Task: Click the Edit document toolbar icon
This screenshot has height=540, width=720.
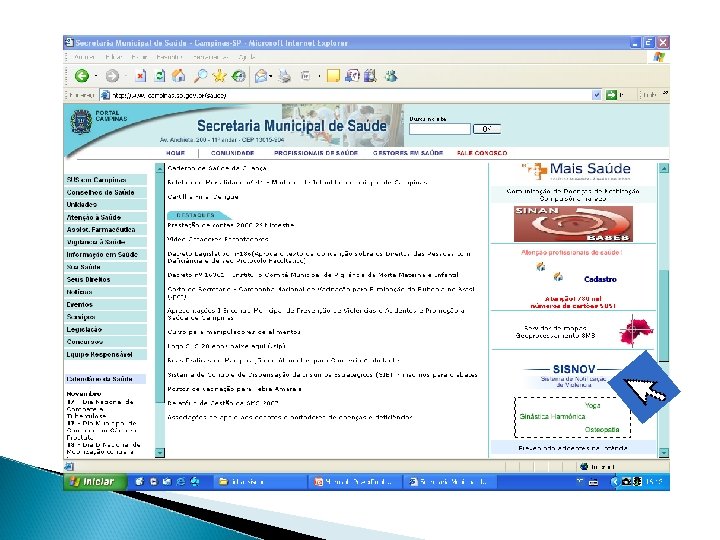Action: tap(306, 76)
